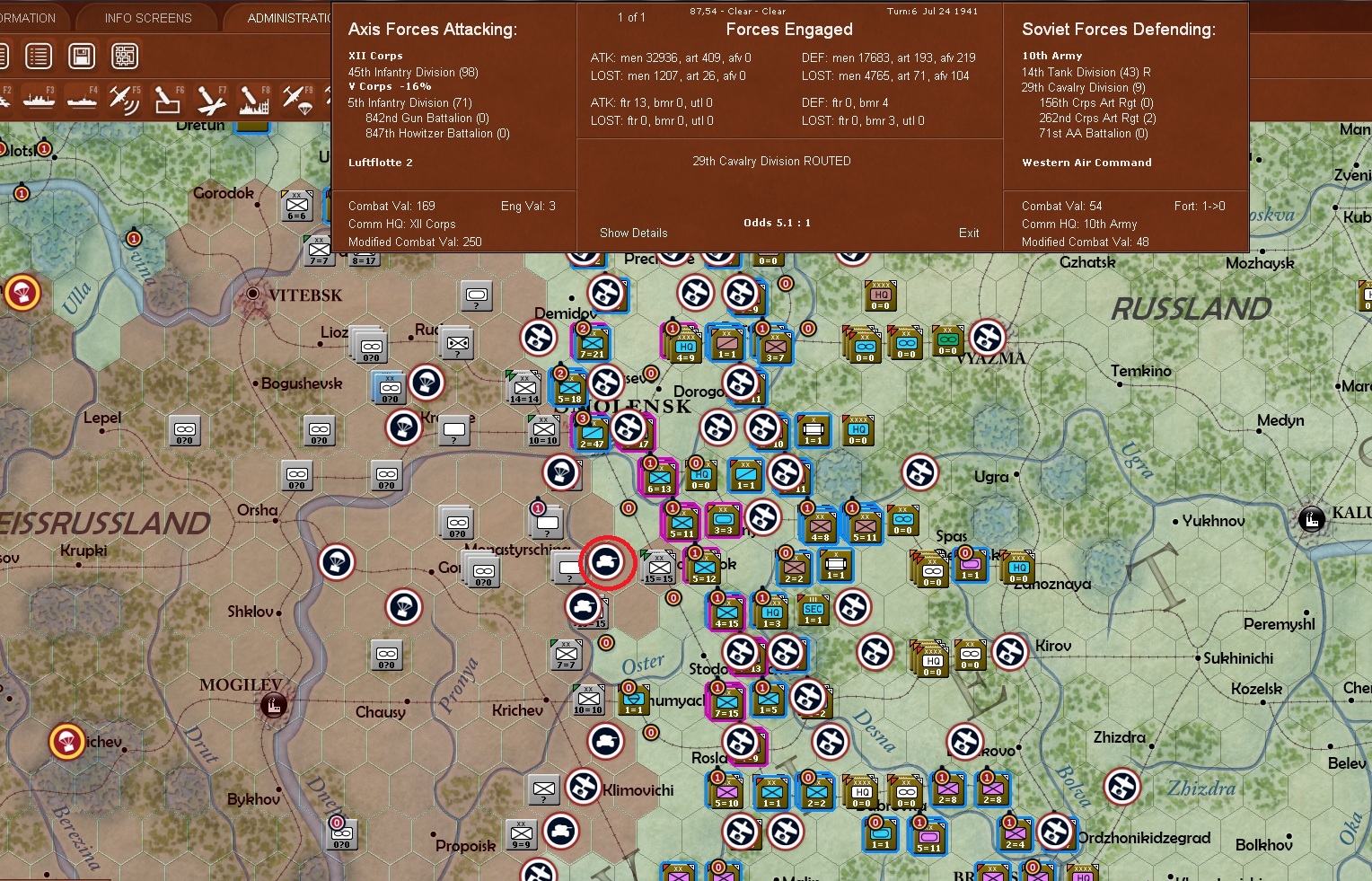Select the grey 6=6 counter near Gorodok
Image resolution: width=1372 pixels, height=881 pixels.
coord(296,206)
